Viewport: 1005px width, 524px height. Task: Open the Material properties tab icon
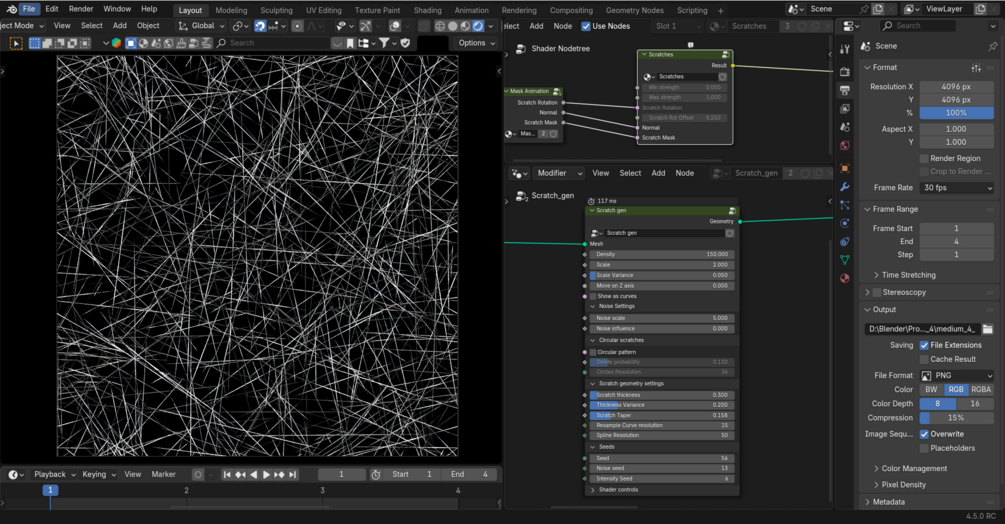845,278
